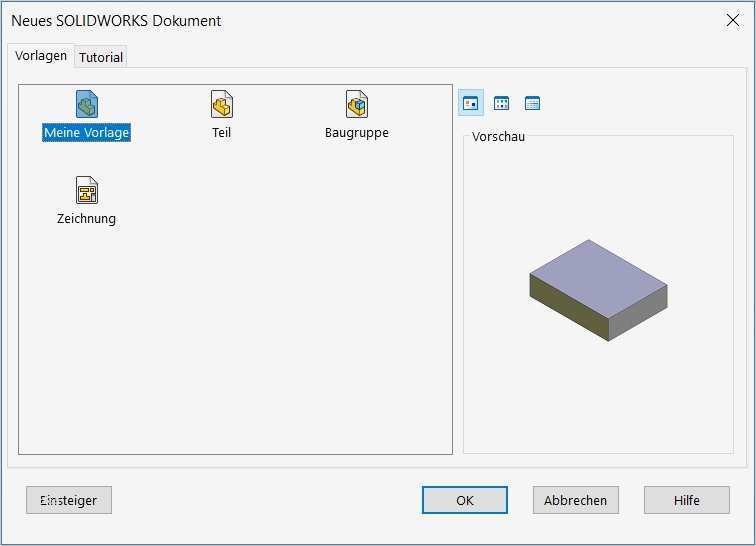Click the 3D block preview thumbnail
The image size is (756, 546).
[598, 290]
